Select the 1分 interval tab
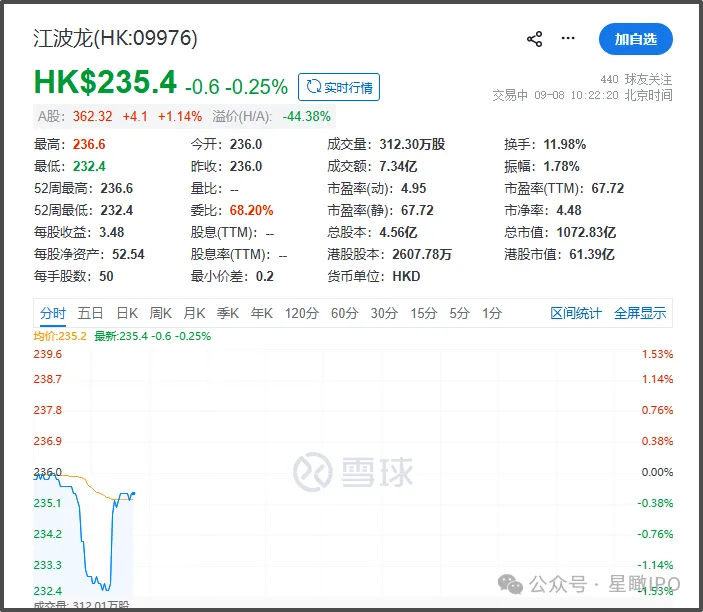Image resolution: width=703 pixels, height=612 pixels. [x=492, y=313]
